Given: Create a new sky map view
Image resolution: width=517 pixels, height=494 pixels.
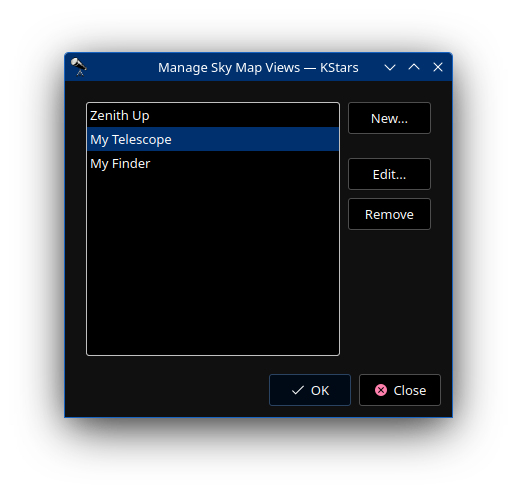Looking at the screenshot, I should tap(389, 118).
